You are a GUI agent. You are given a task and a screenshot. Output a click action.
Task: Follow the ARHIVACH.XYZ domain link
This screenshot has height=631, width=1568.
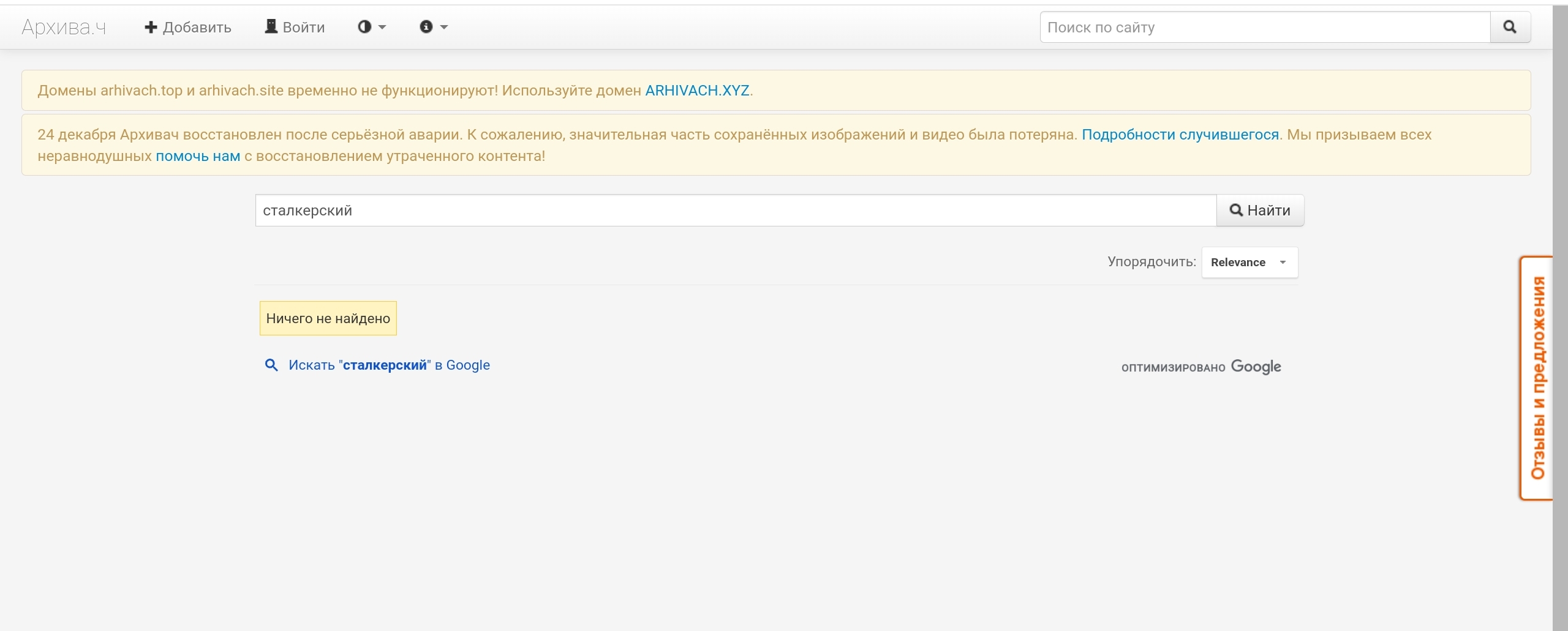pos(697,91)
